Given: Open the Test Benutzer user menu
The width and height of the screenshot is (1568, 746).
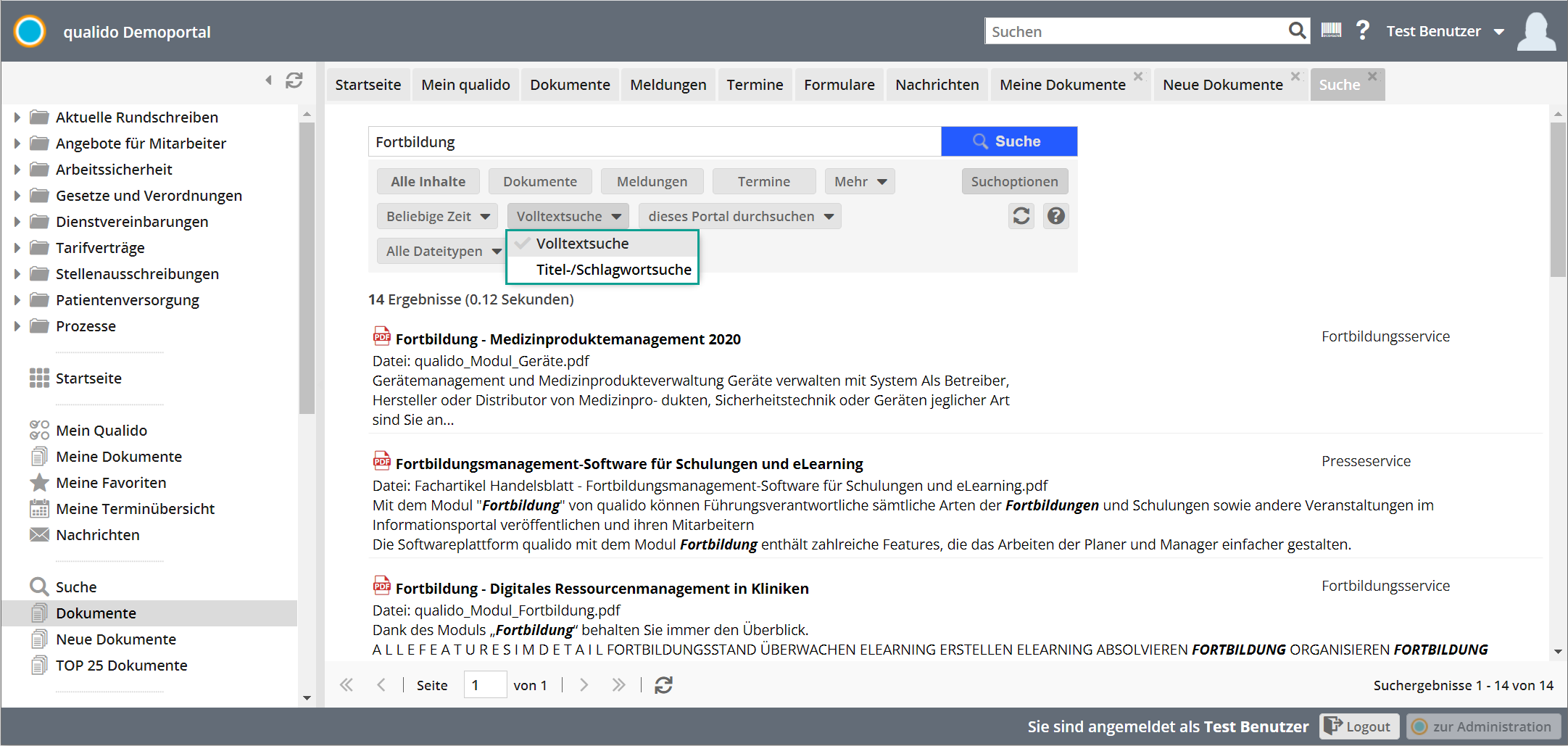Looking at the screenshot, I should click(1445, 31).
